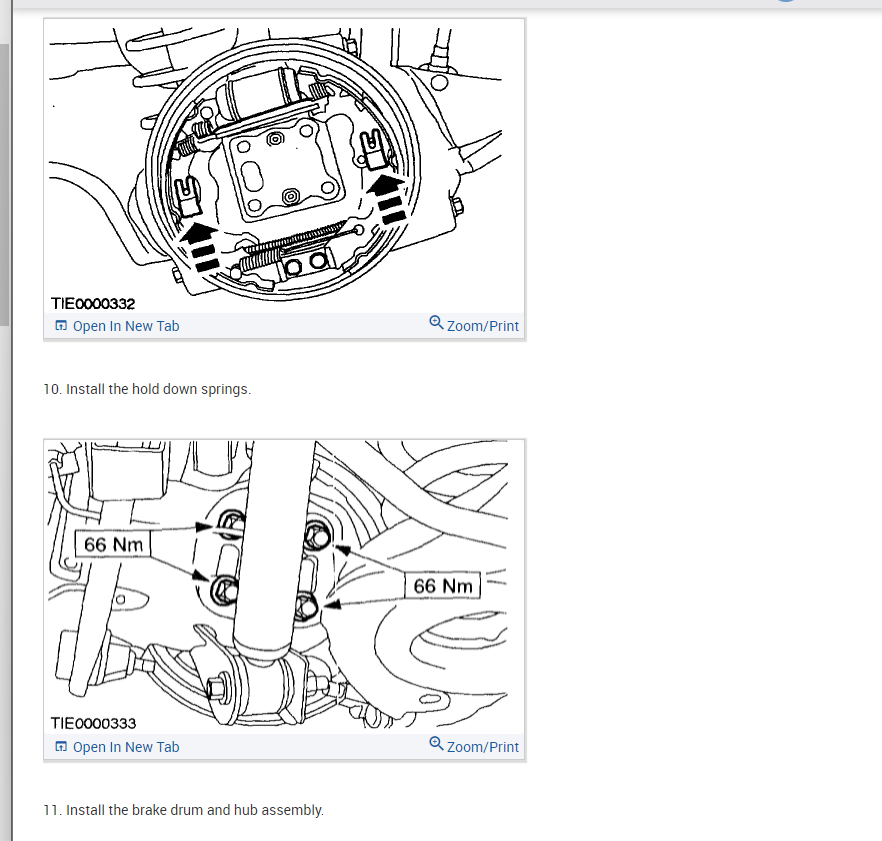The image size is (882, 841).
Task: Click Zoom/Print for diagram TIE0000332
Action: [x=474, y=324]
